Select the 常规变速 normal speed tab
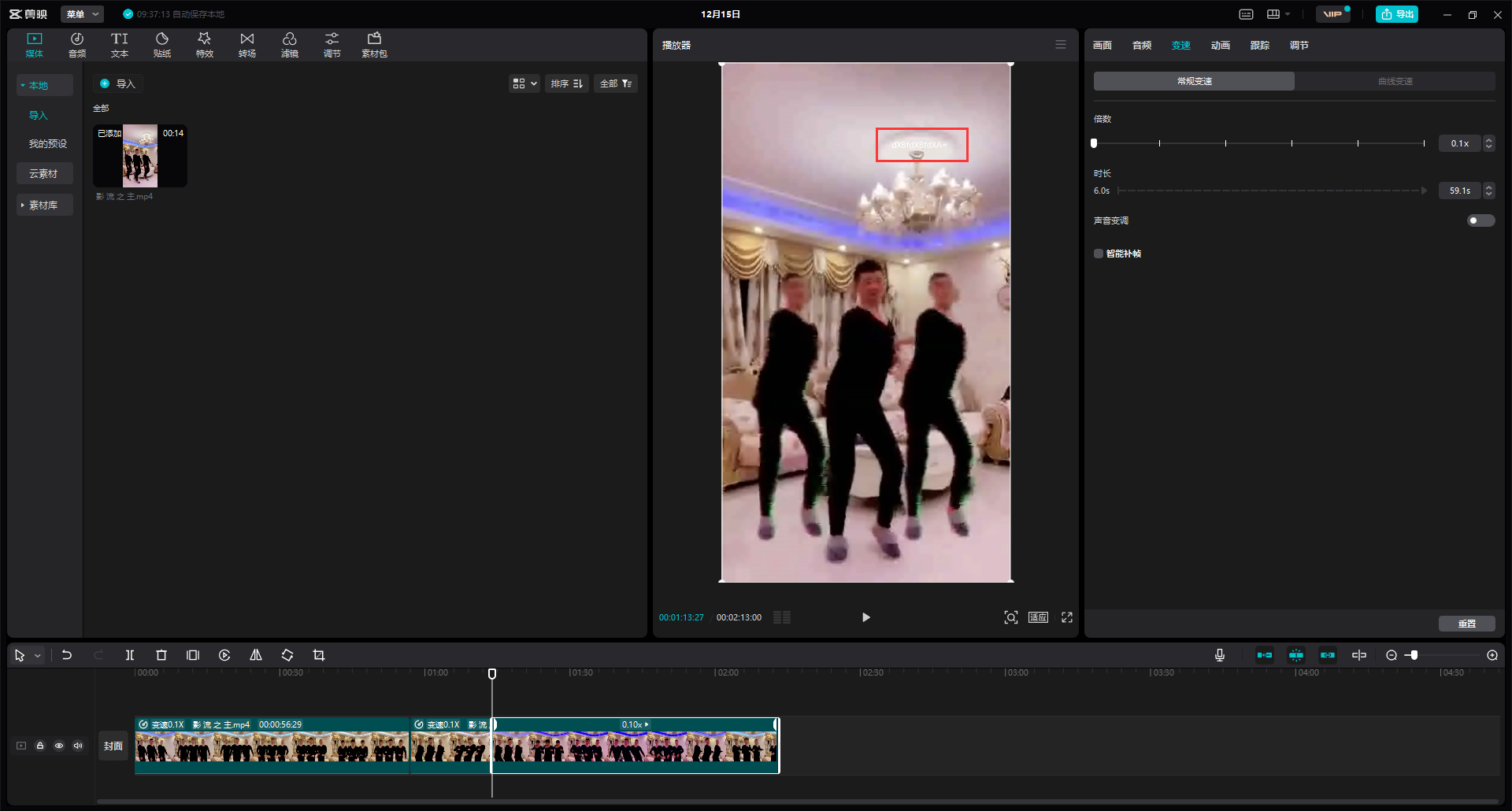1512x811 pixels. (1194, 81)
